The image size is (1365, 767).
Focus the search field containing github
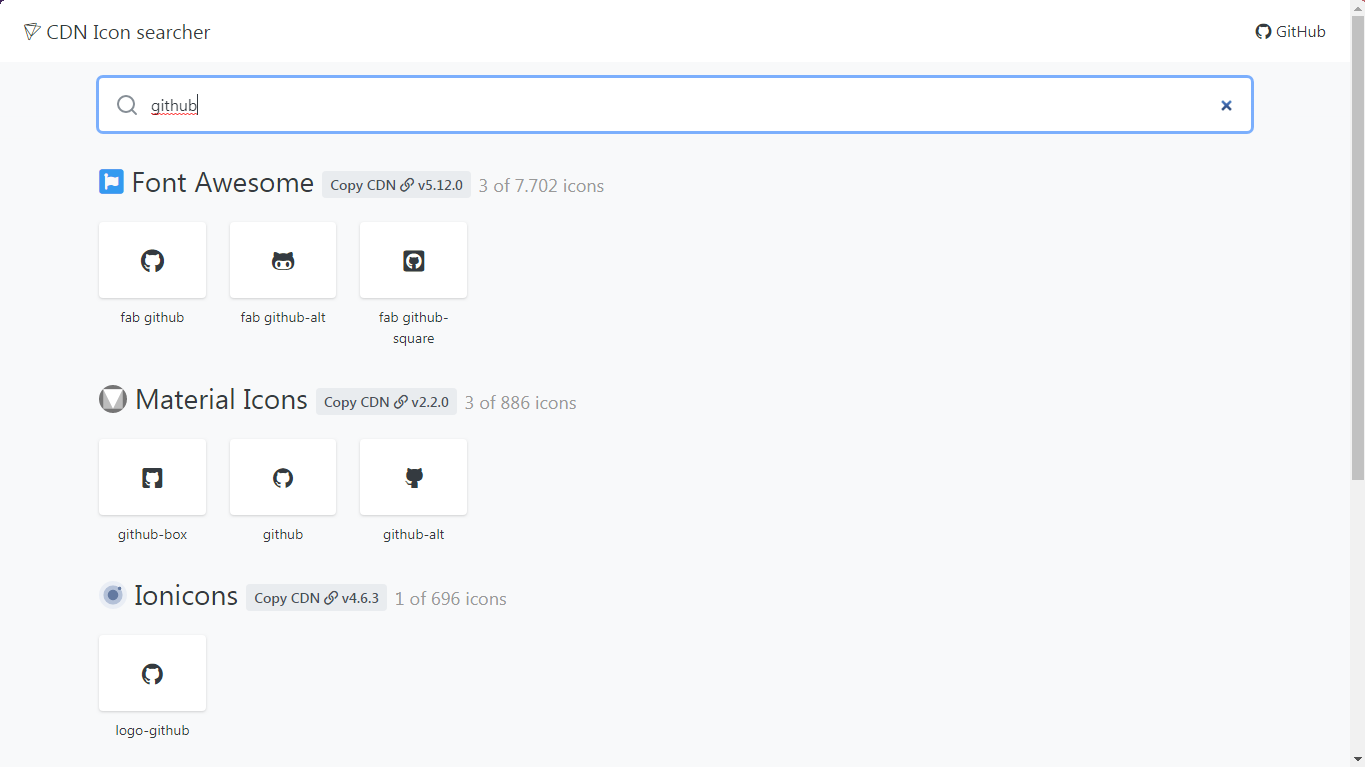coord(675,105)
